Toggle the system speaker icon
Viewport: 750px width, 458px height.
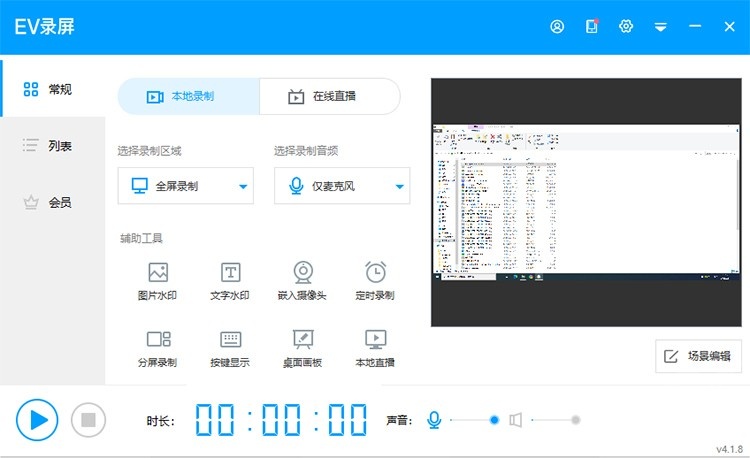click(516, 420)
